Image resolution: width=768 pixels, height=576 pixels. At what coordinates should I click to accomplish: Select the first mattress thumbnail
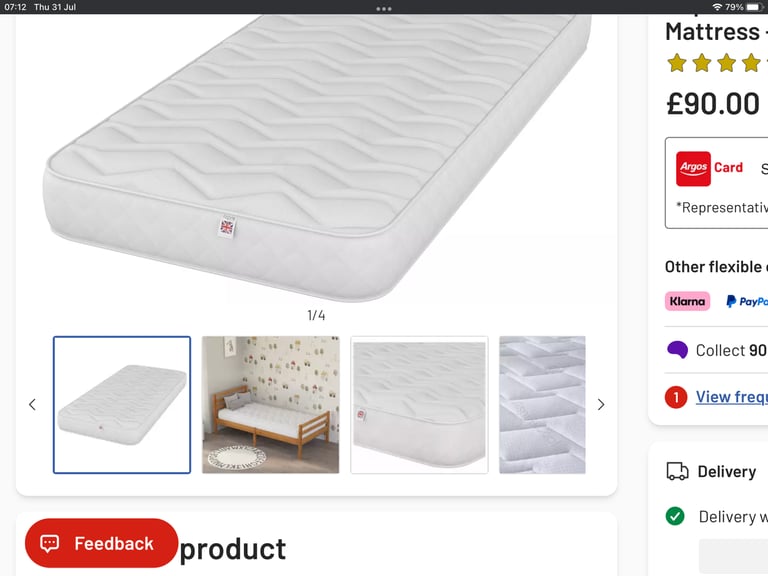122,405
